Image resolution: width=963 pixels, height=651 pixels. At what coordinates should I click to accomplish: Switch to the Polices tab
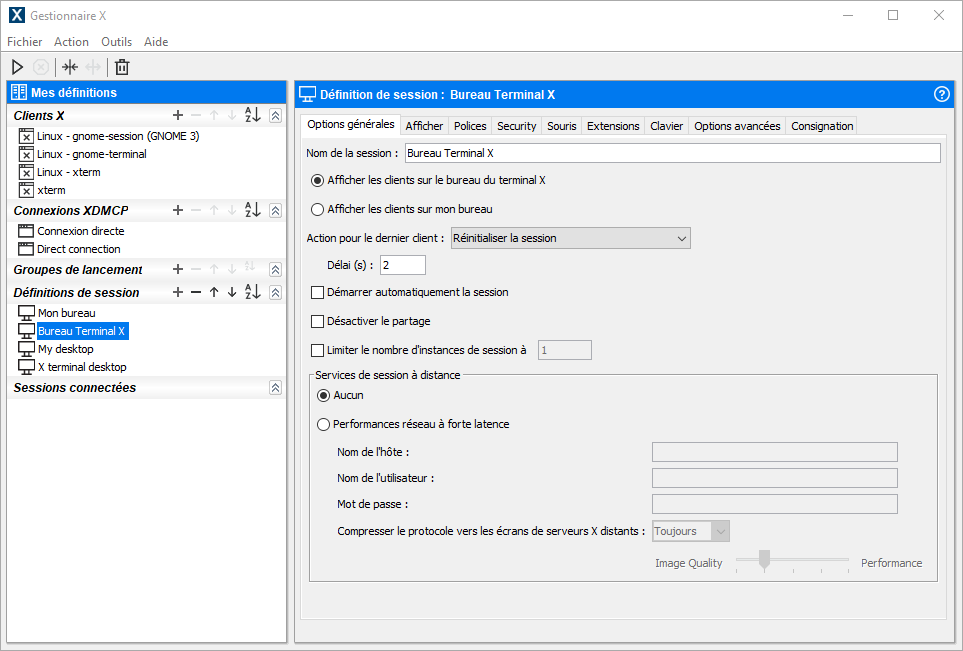click(x=470, y=126)
